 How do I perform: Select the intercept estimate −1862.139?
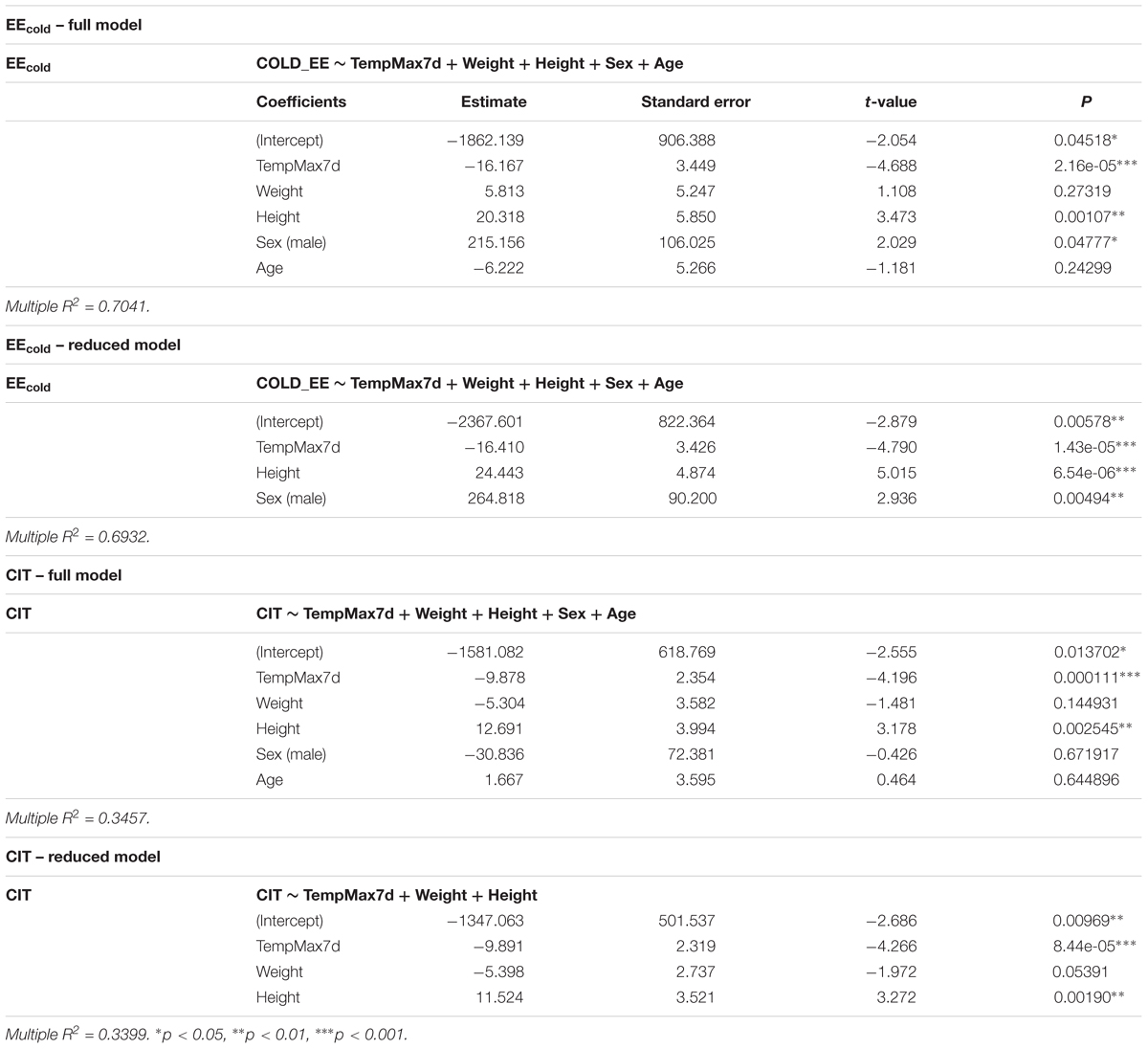pos(485,140)
